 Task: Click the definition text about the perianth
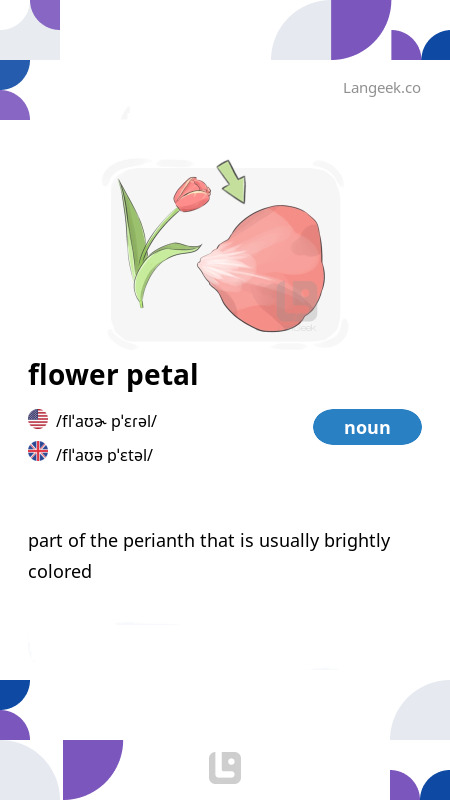[209, 556]
